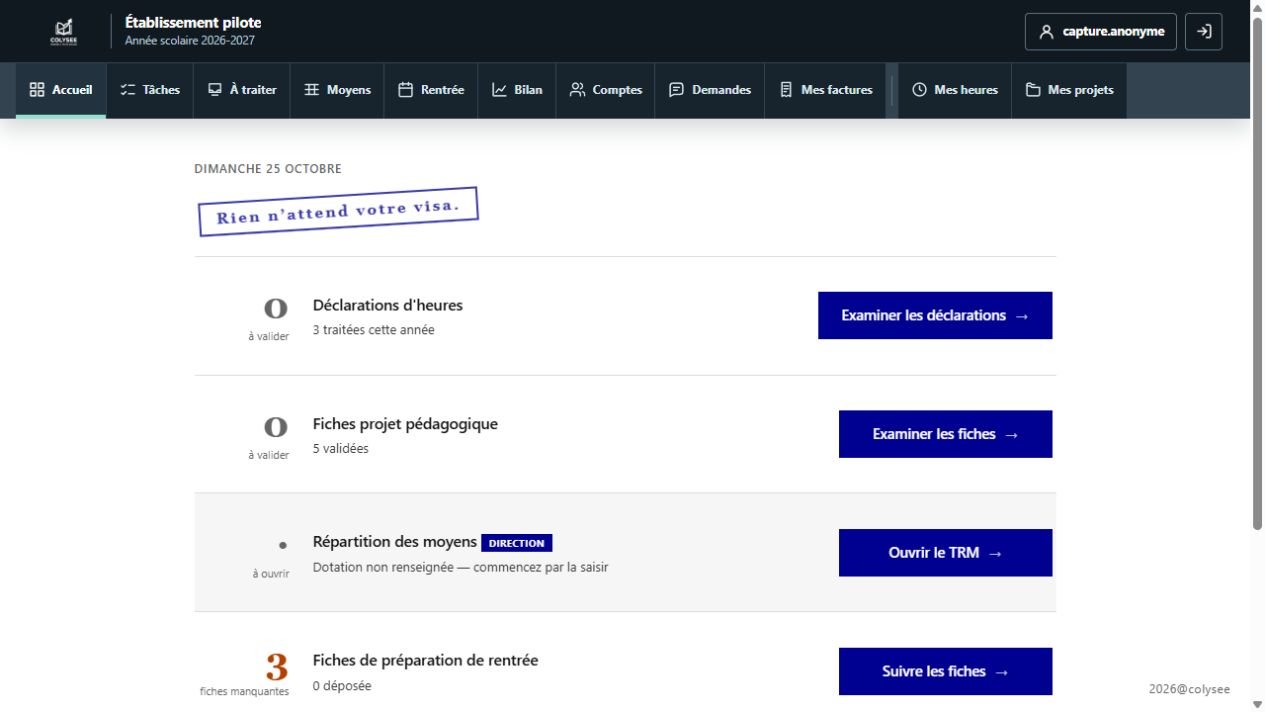This screenshot has width=1265, height=712.
Task: Click the 'Année scolaire 2026-2027' text
Action: [x=190, y=41]
